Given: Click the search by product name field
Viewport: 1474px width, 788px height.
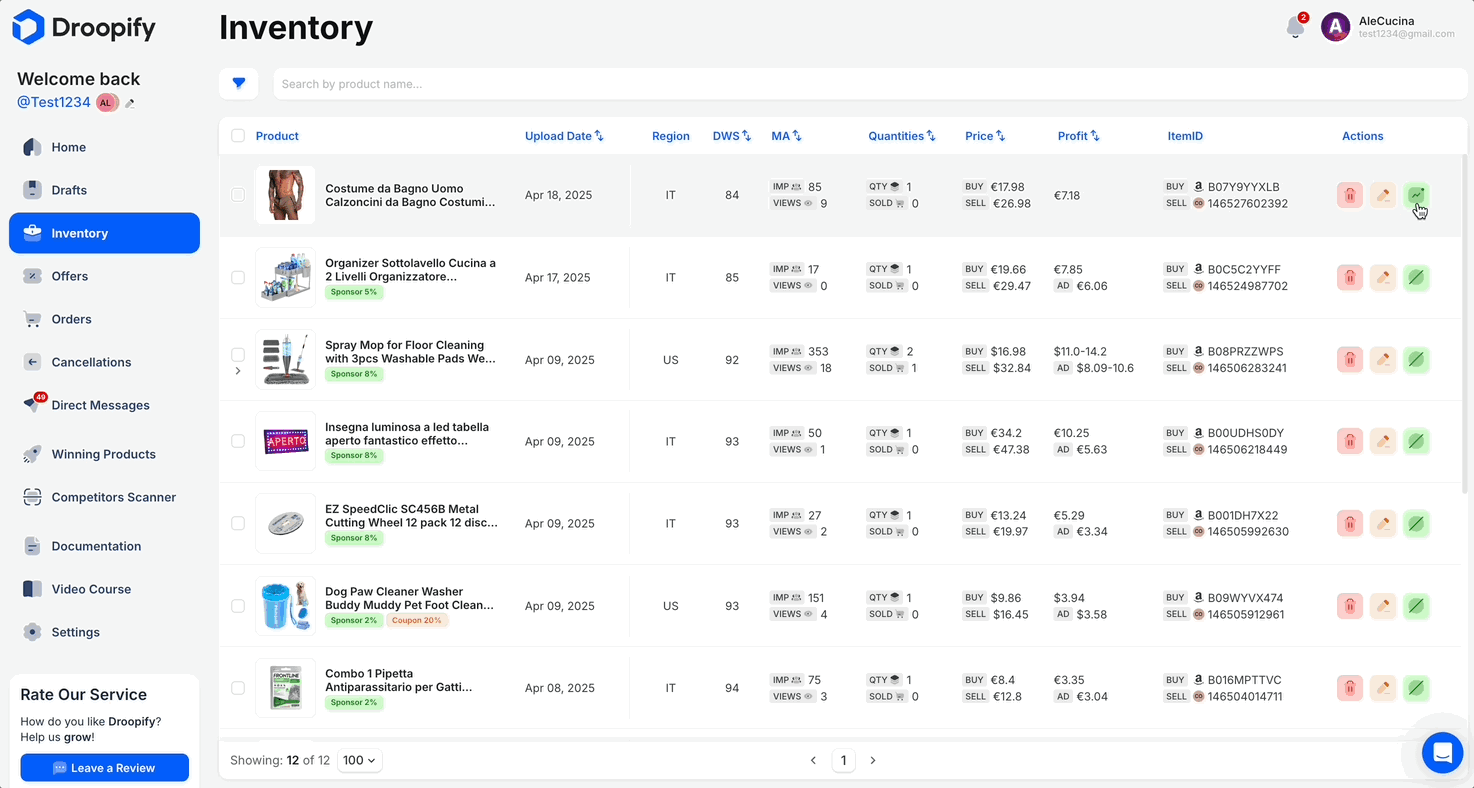Looking at the screenshot, I should point(870,84).
